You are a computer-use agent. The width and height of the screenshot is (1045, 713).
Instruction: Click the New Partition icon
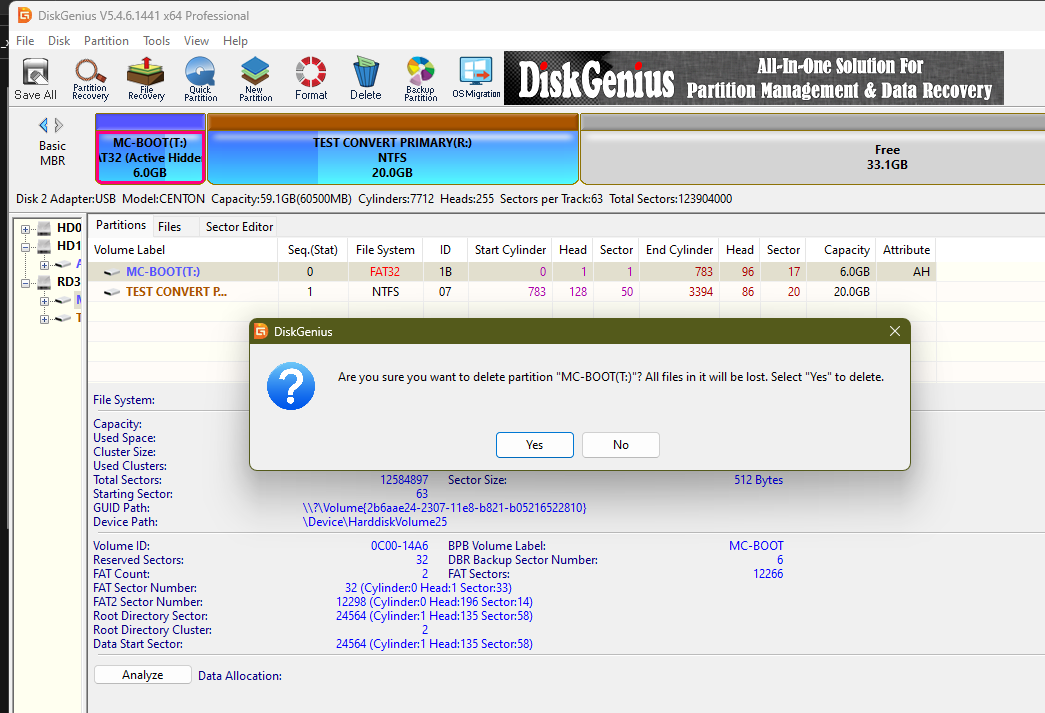pyautogui.click(x=255, y=79)
